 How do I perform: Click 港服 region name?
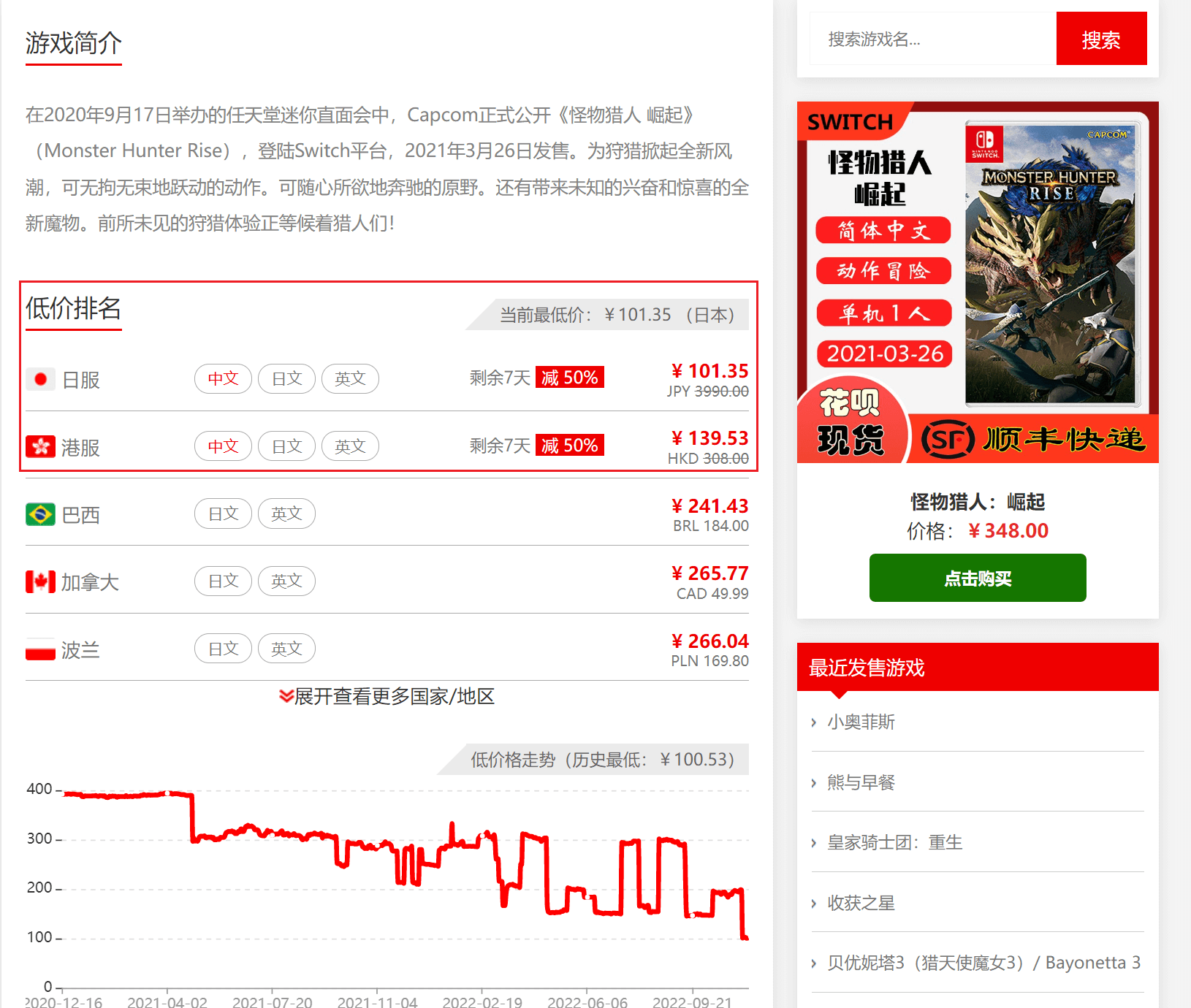tap(81, 448)
